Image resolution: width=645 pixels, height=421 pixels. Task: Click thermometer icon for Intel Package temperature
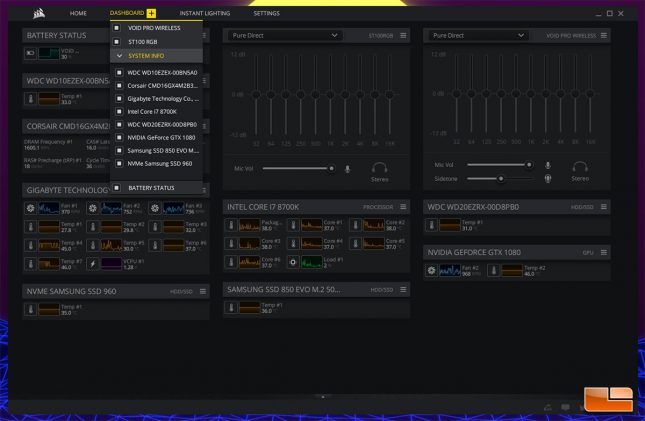point(231,225)
